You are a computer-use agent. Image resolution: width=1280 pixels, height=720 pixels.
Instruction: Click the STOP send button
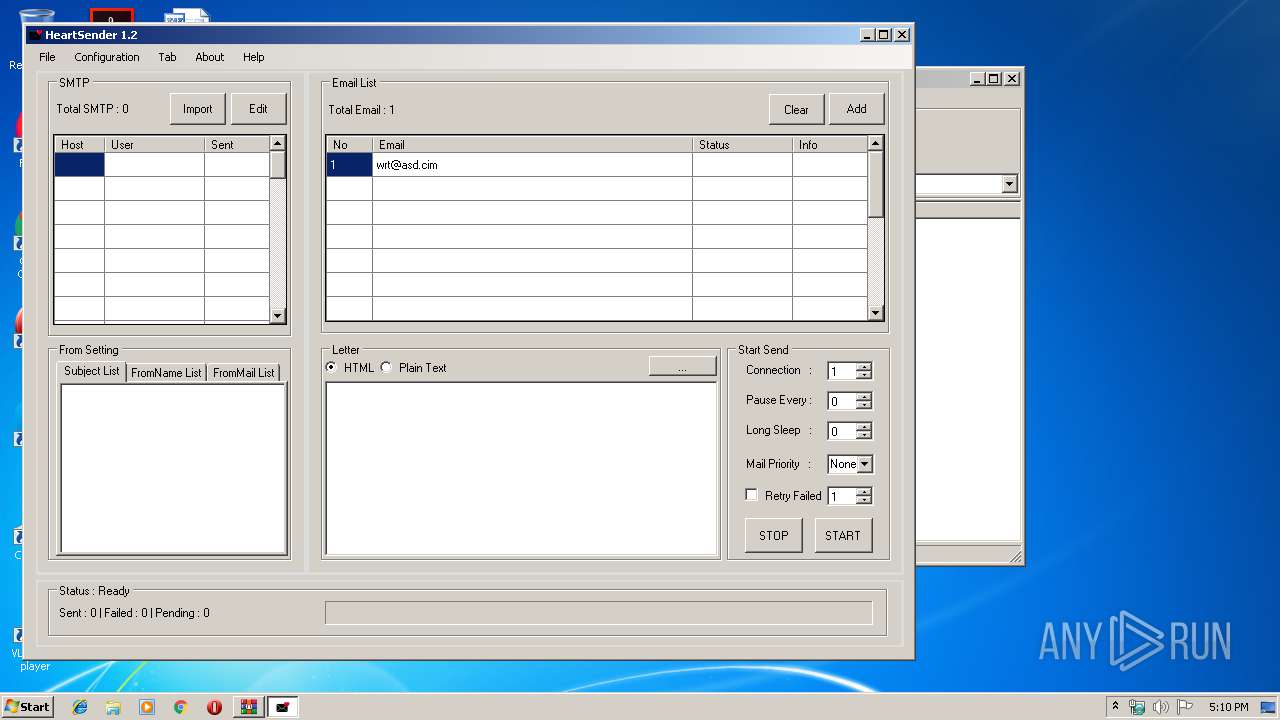(x=774, y=535)
